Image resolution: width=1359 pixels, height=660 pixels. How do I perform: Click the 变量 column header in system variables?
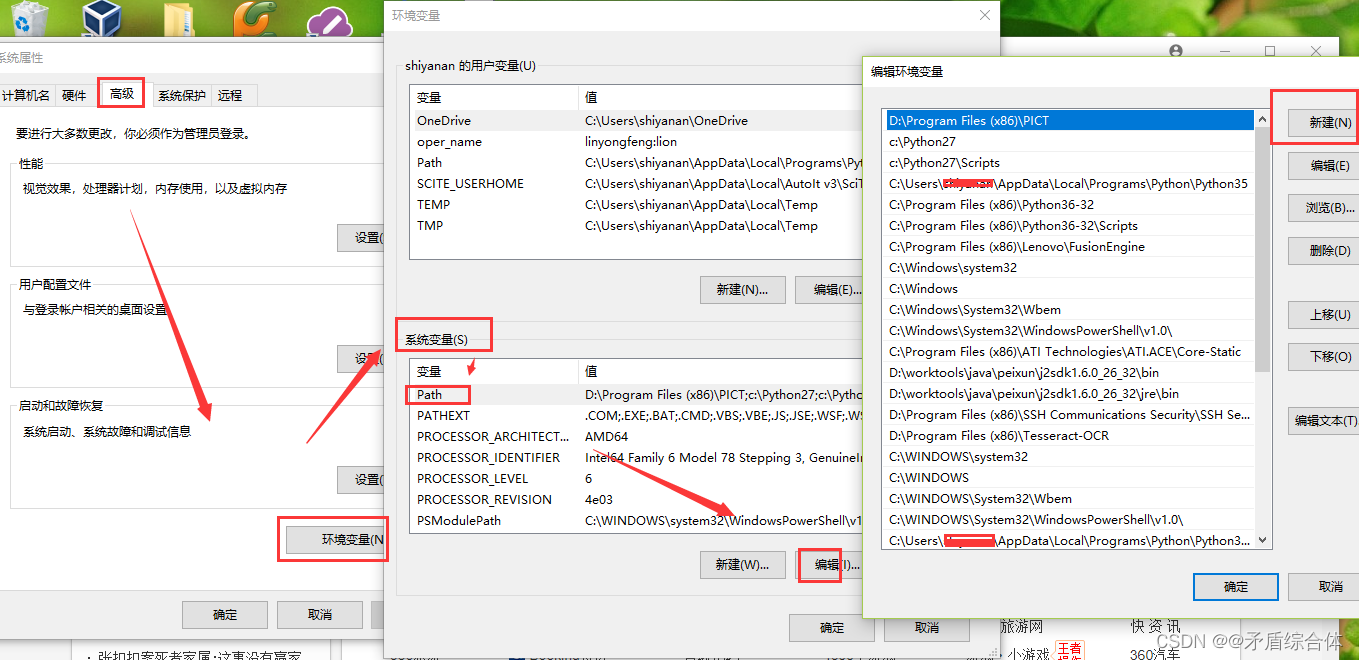click(x=495, y=371)
